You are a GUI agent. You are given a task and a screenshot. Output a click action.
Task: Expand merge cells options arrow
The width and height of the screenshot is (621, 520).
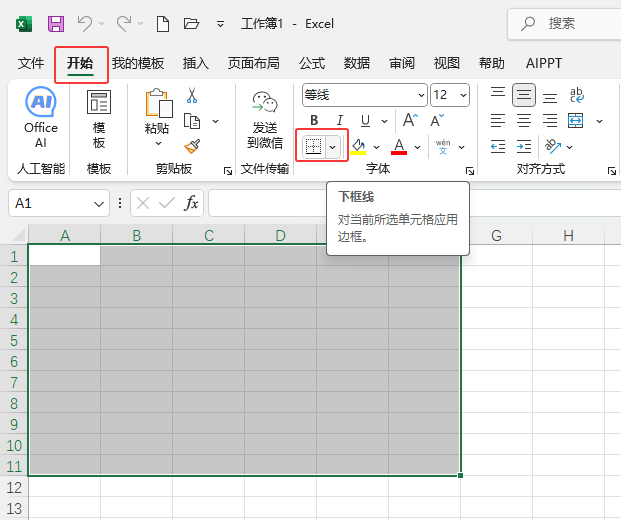point(600,121)
